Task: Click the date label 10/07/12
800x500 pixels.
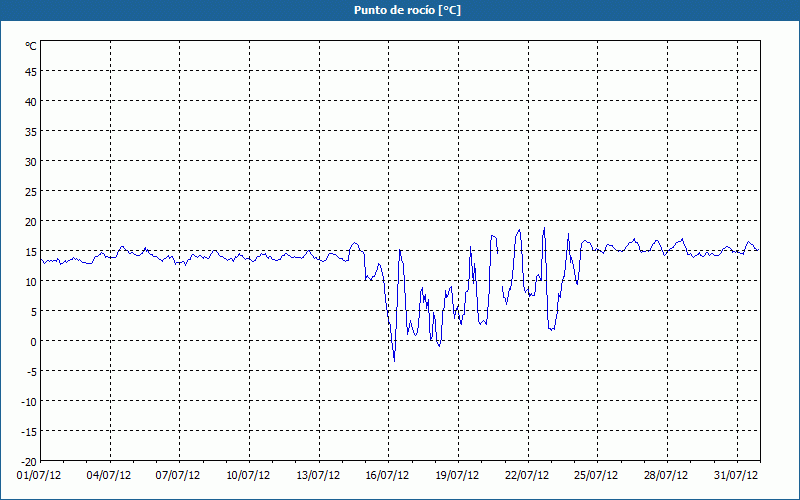Action: click(x=248, y=476)
